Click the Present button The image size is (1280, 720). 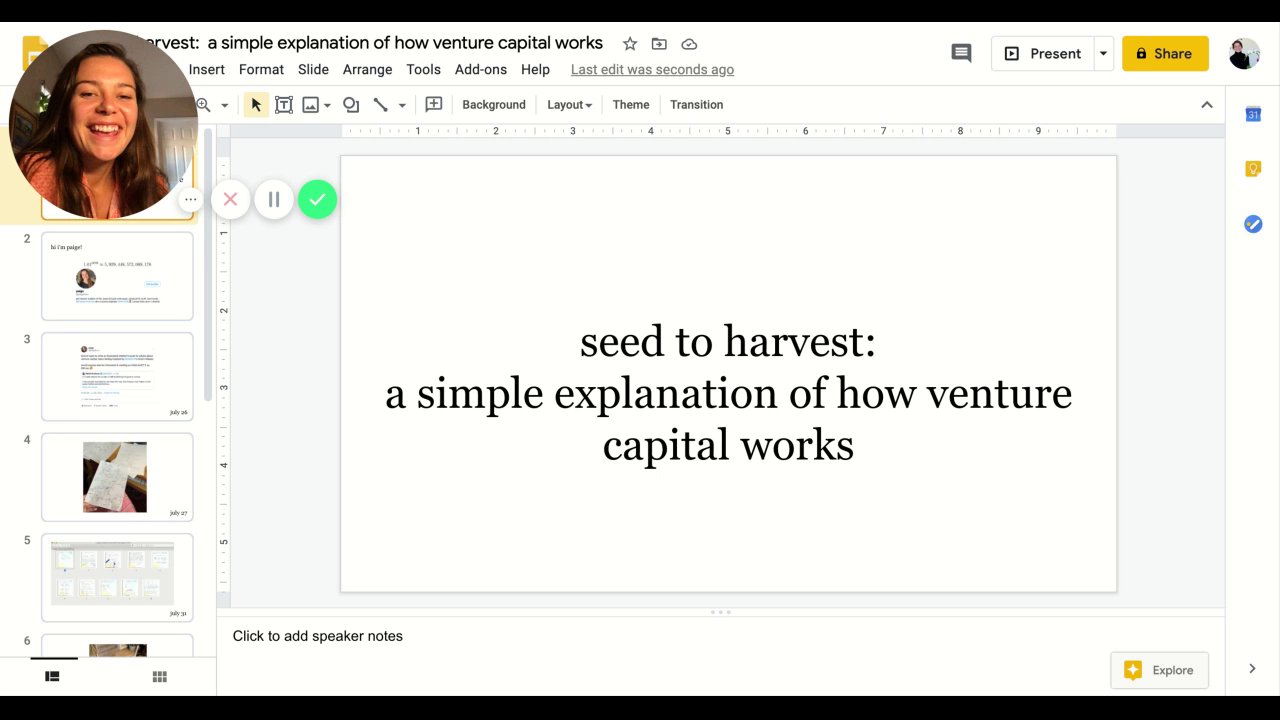(x=1042, y=53)
